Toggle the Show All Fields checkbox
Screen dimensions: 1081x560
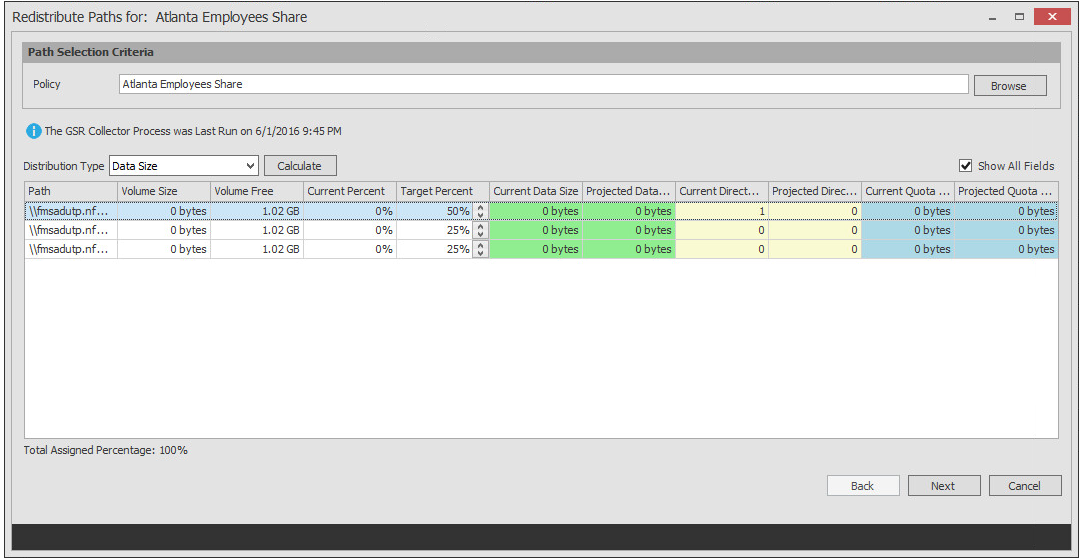pos(965,166)
